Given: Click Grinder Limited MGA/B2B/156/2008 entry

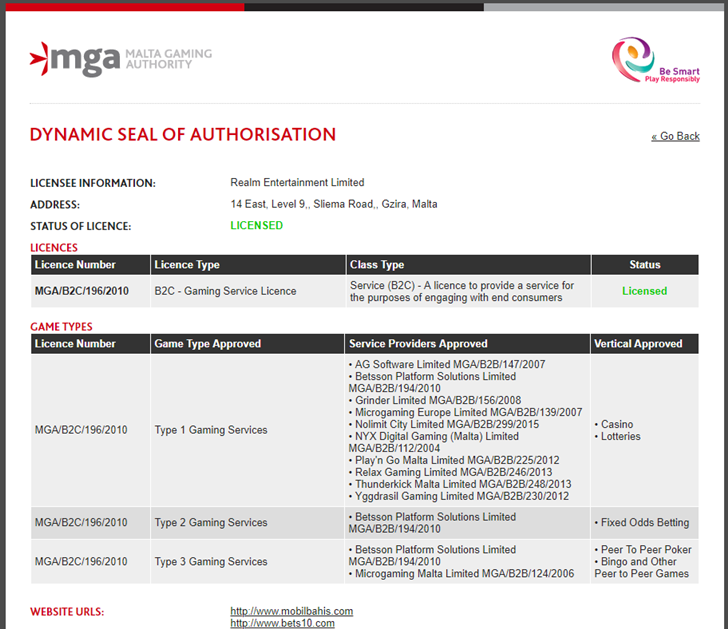Looking at the screenshot, I should coord(435,400).
